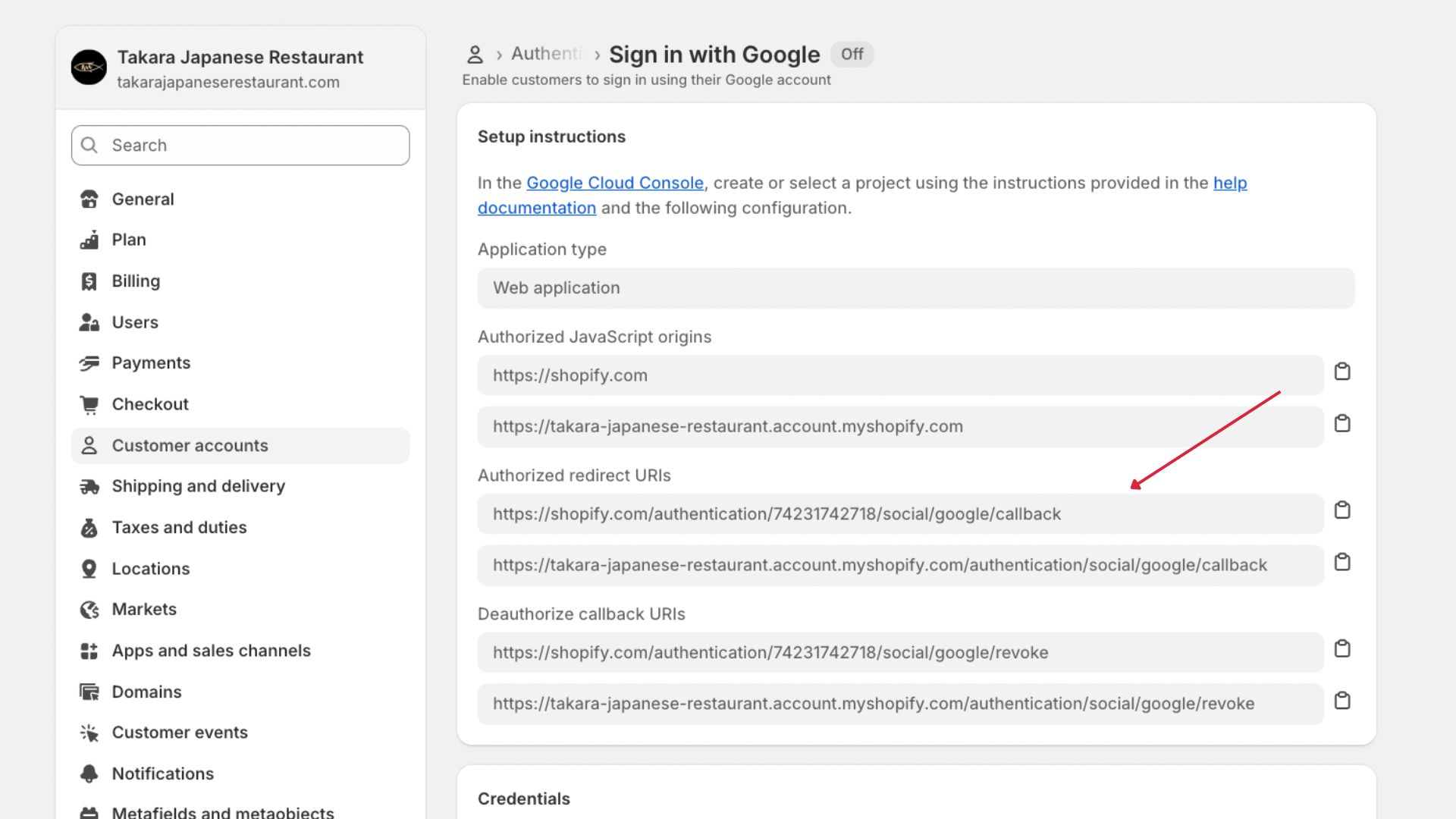Click the Plan icon in sidebar
Viewport: 1456px width, 819px height.
89,240
